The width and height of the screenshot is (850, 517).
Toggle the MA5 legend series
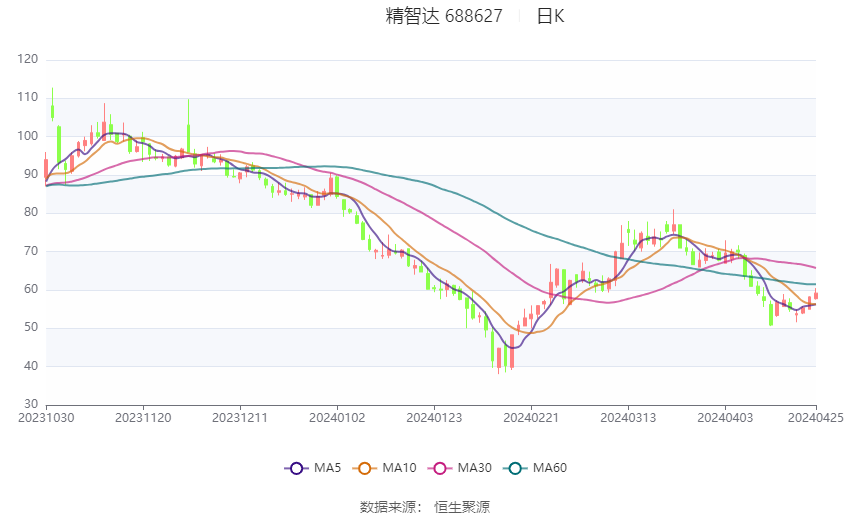click(313, 468)
